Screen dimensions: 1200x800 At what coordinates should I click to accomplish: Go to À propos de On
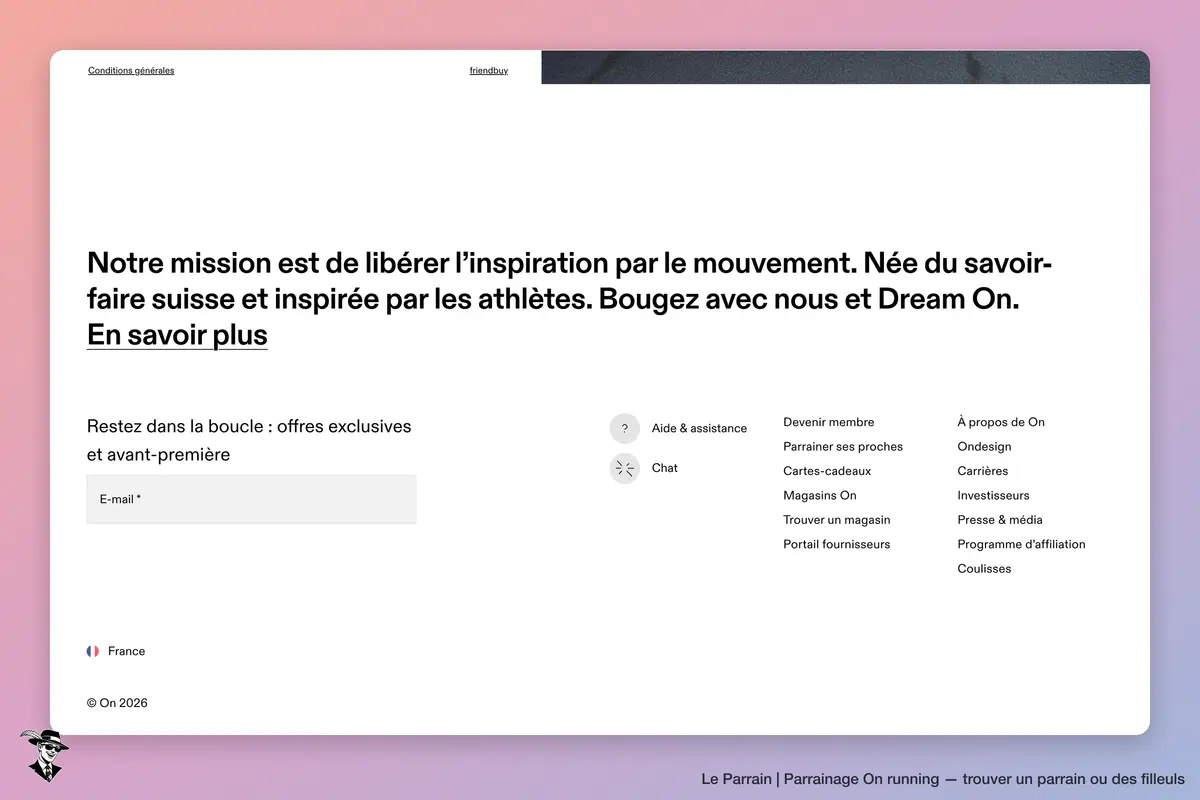click(1001, 422)
